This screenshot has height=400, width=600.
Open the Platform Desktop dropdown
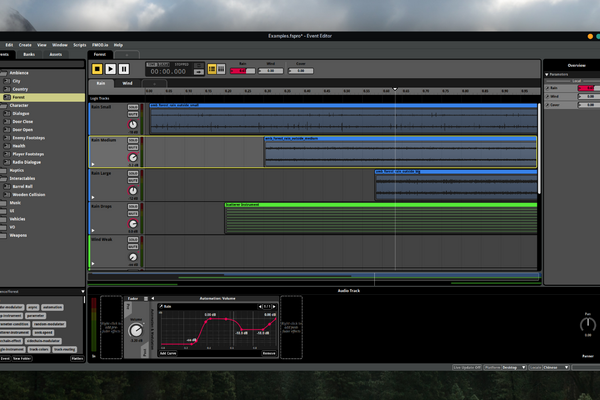coord(505,367)
